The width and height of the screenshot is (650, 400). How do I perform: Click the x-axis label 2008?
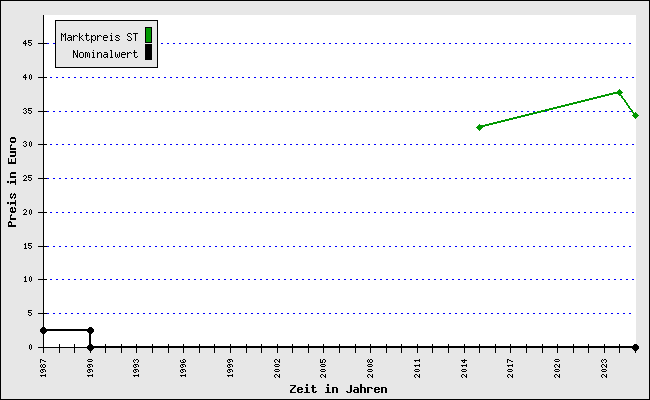370,368
